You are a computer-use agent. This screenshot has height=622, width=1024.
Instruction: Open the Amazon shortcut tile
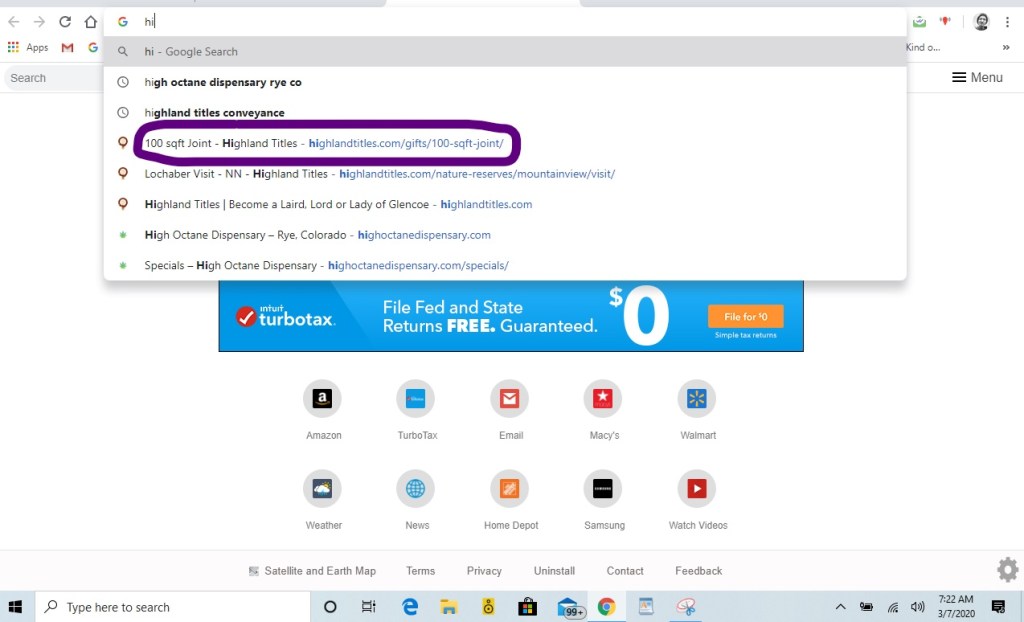(x=322, y=399)
